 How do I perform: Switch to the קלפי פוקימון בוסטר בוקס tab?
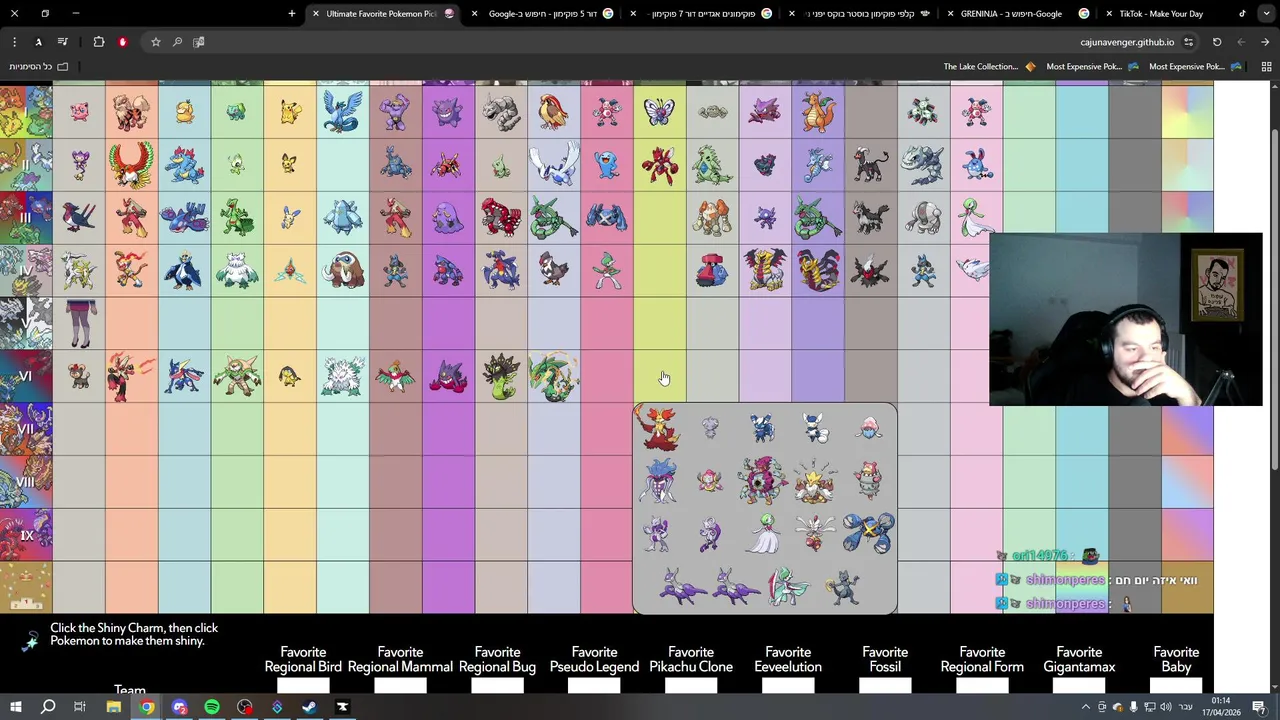point(859,14)
